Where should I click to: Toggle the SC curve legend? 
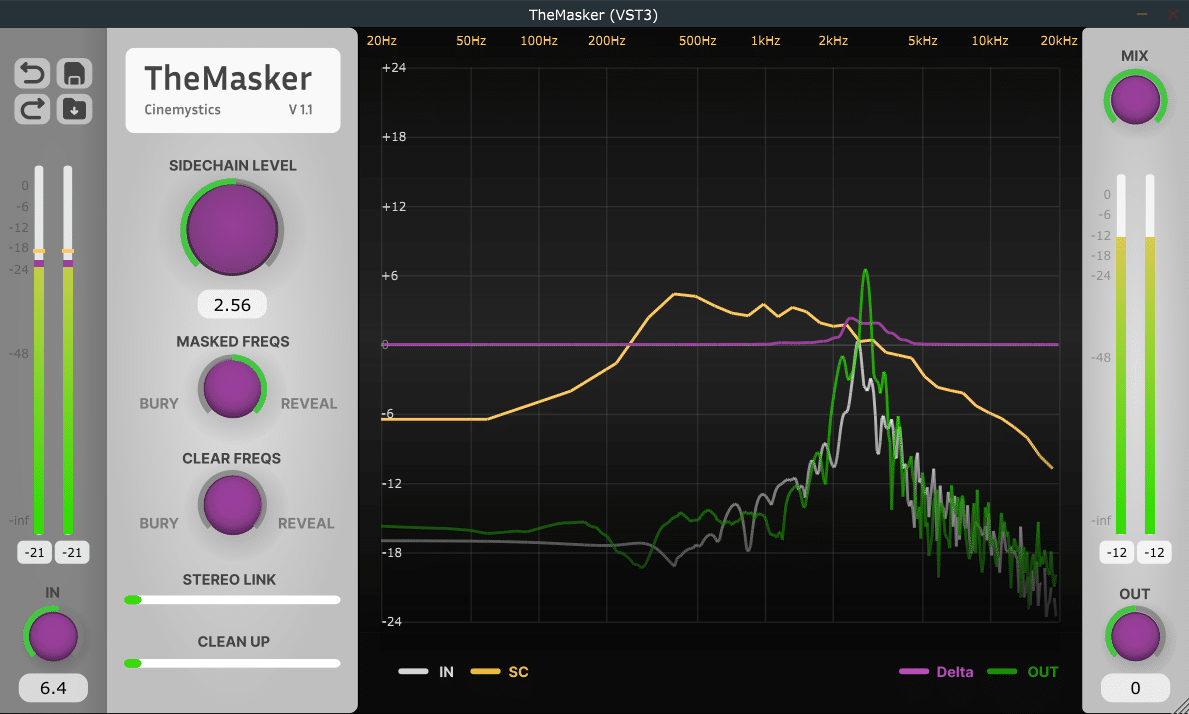tap(499, 672)
